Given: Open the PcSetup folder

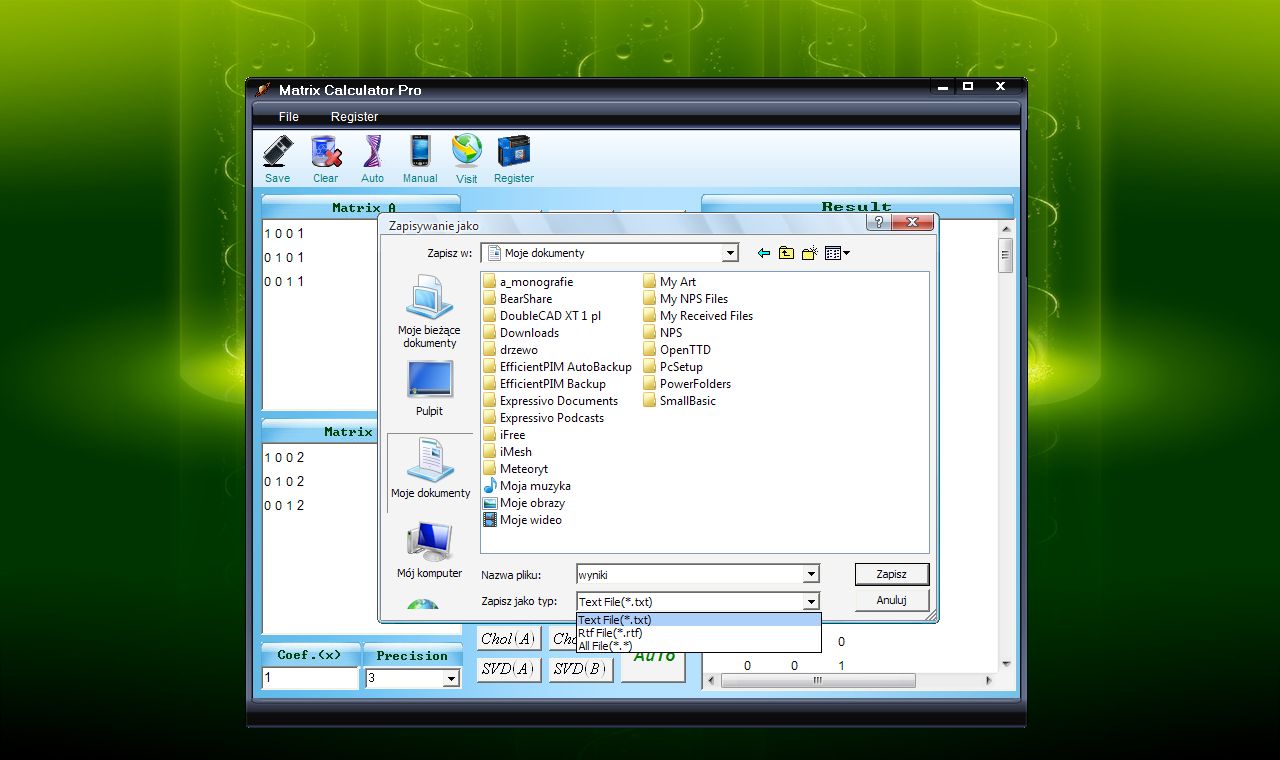Looking at the screenshot, I should click(673, 367).
